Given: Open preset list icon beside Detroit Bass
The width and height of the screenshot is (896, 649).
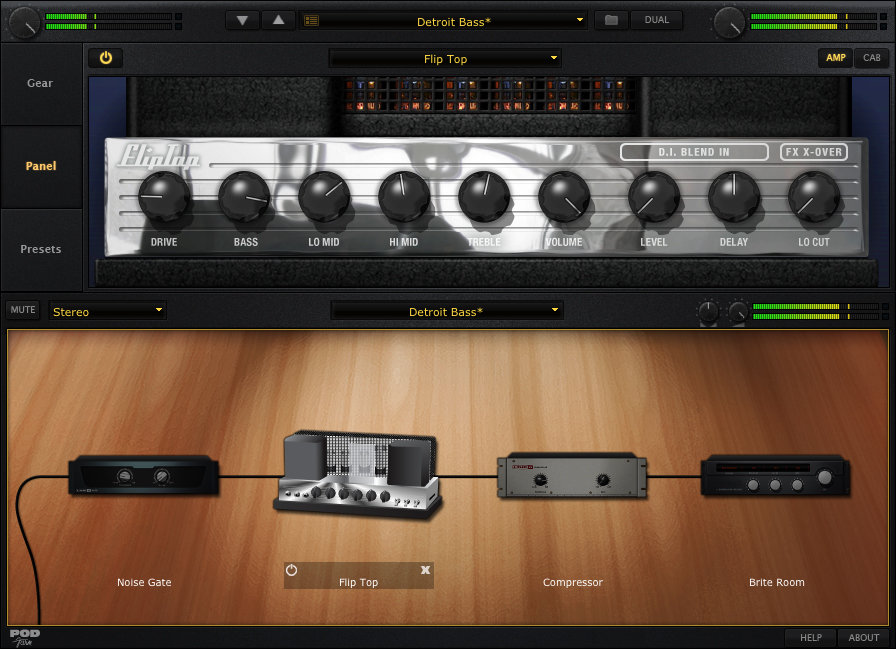Looking at the screenshot, I should (x=311, y=21).
